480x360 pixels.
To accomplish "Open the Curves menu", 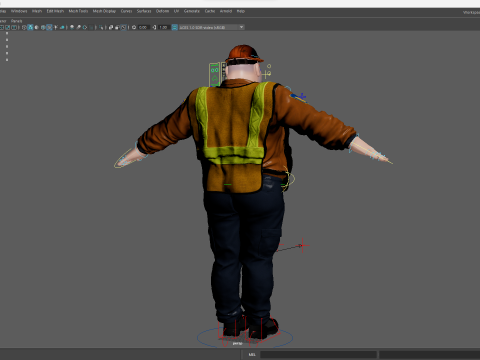I will pyautogui.click(x=126, y=11).
